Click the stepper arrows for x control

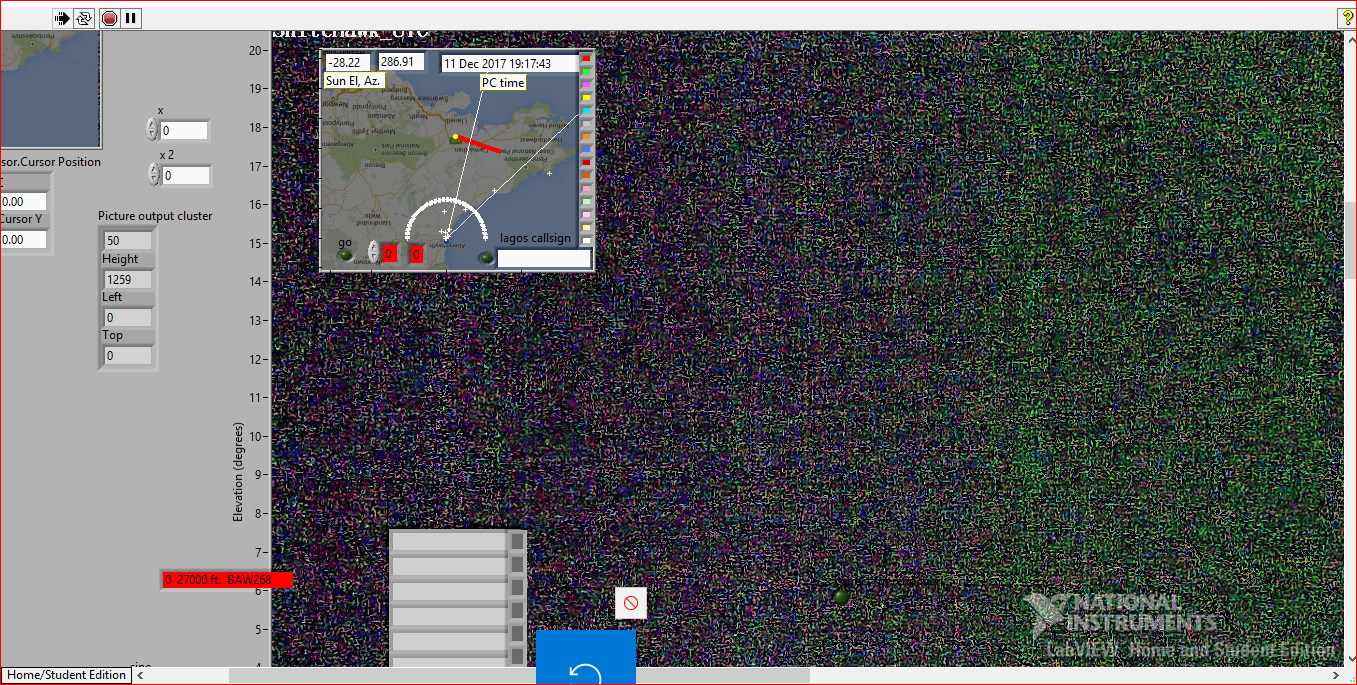pyautogui.click(x=152, y=130)
